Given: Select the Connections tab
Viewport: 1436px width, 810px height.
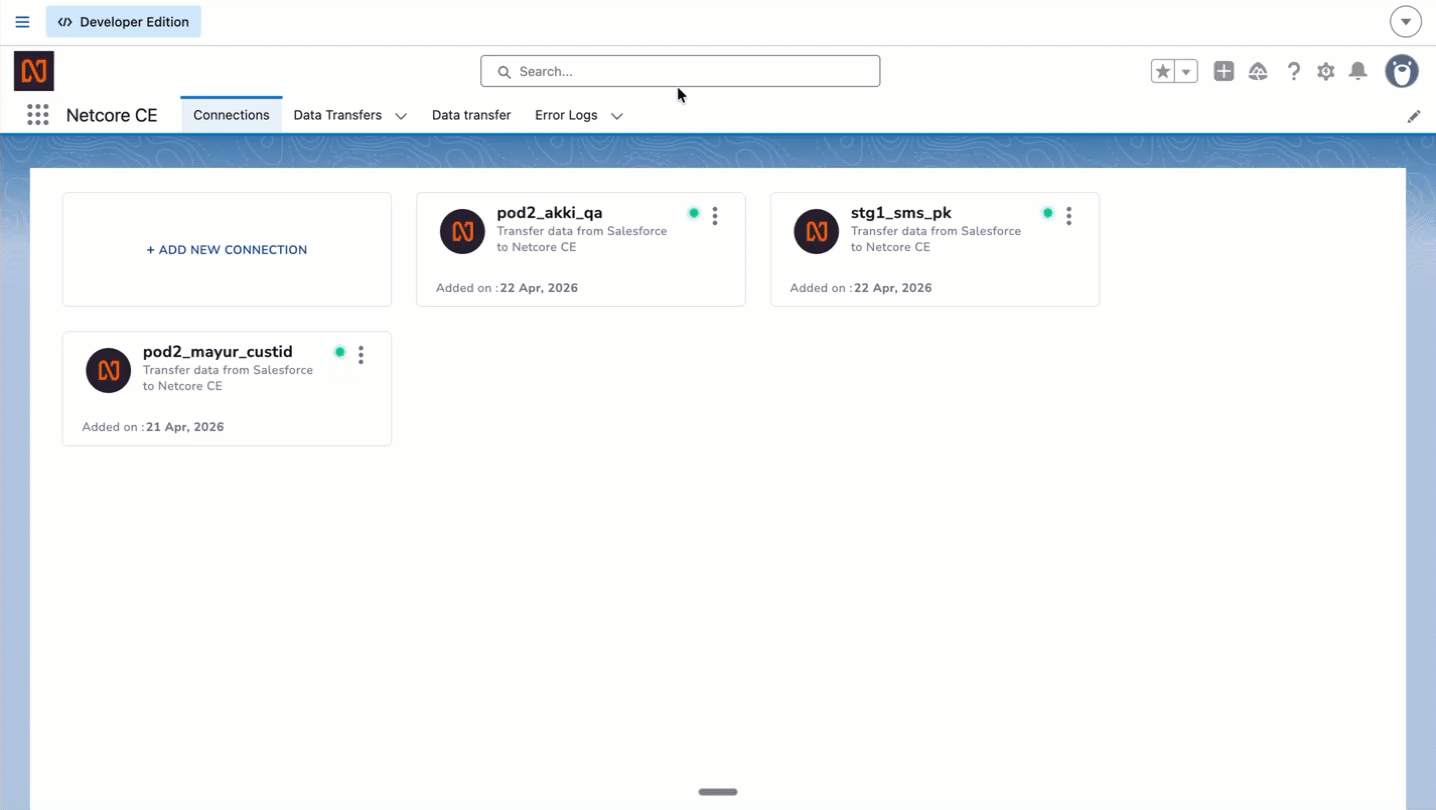Looking at the screenshot, I should (x=231, y=115).
